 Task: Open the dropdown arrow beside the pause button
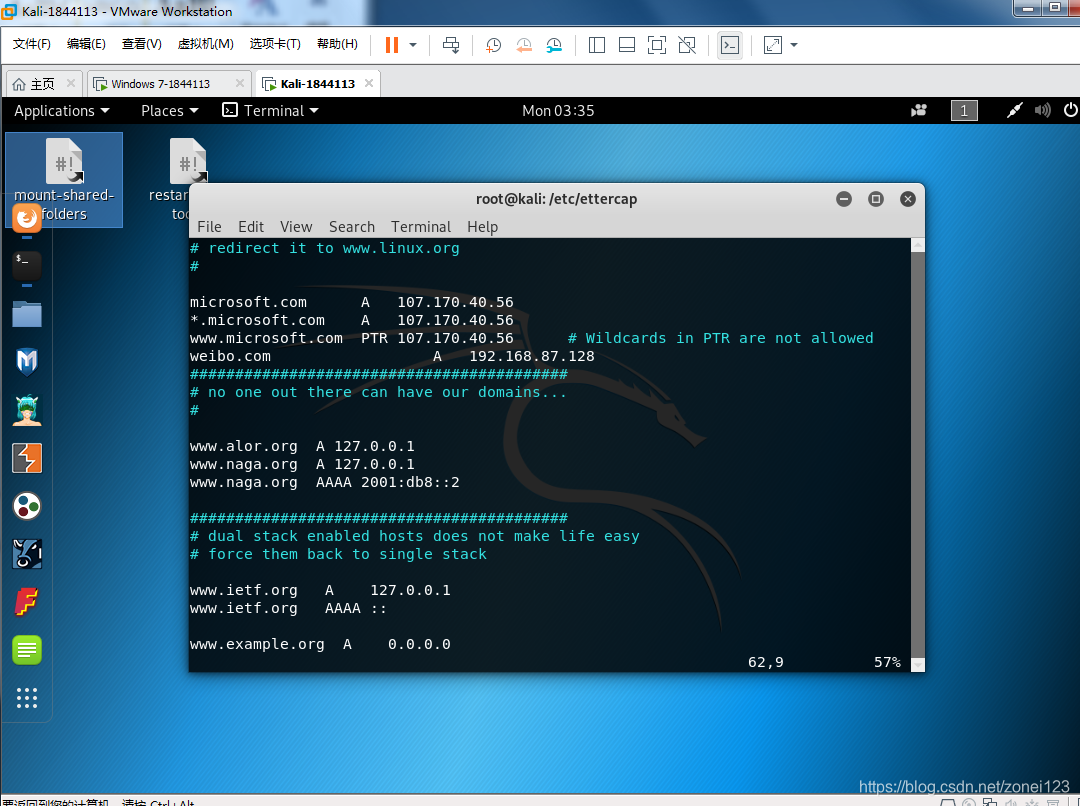413,45
